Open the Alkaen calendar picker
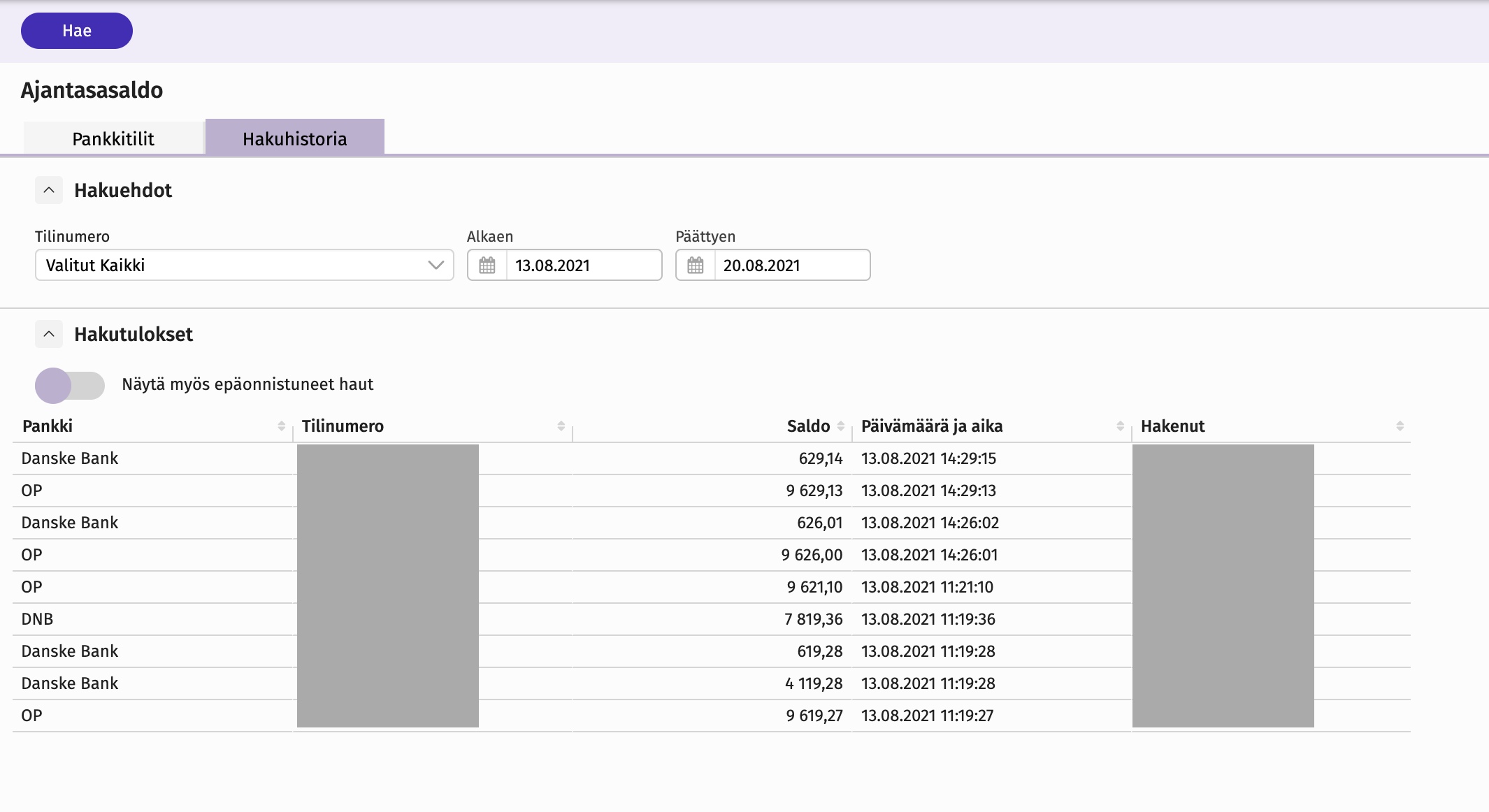 pos(487,266)
